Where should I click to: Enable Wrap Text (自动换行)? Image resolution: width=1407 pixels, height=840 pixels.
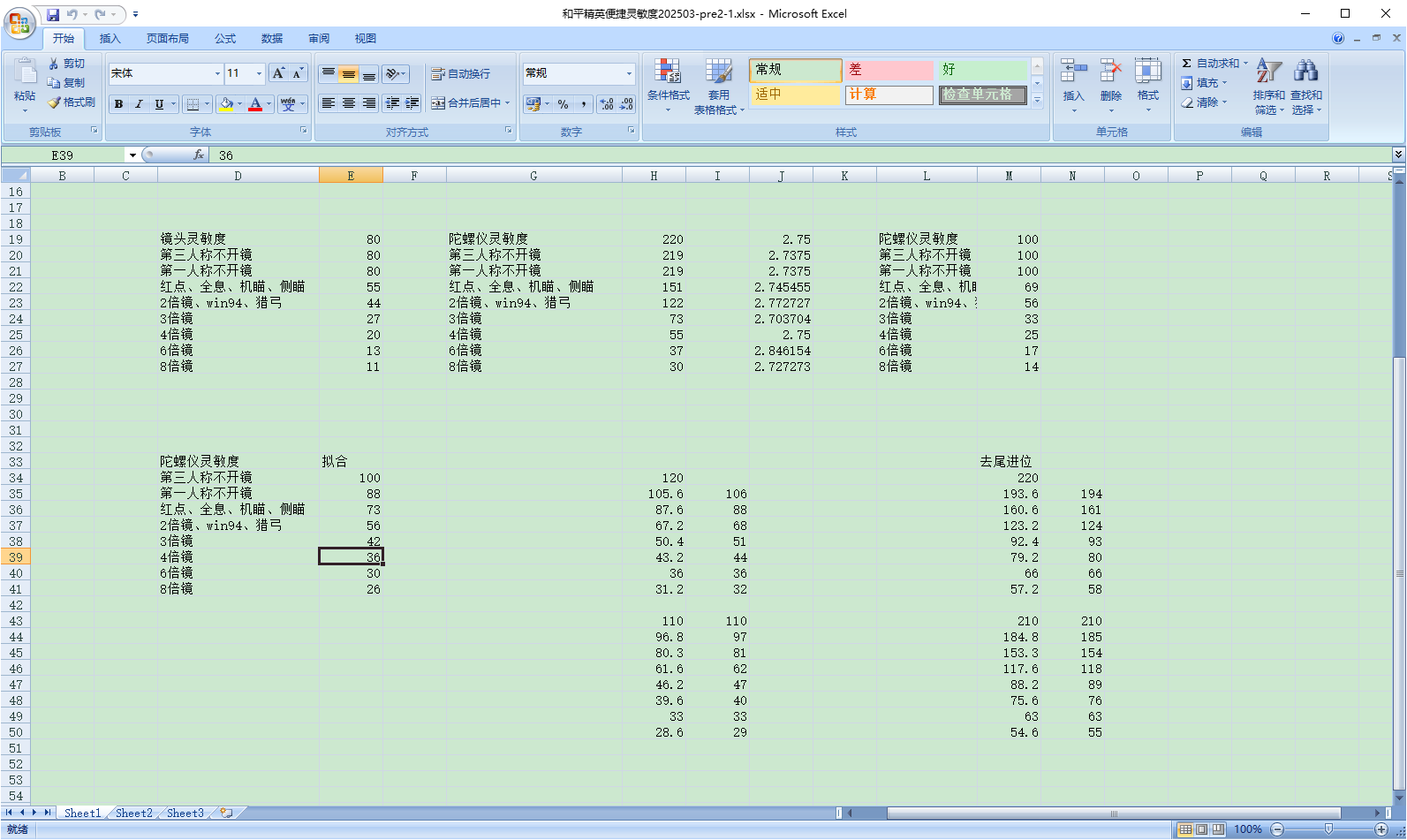point(460,74)
